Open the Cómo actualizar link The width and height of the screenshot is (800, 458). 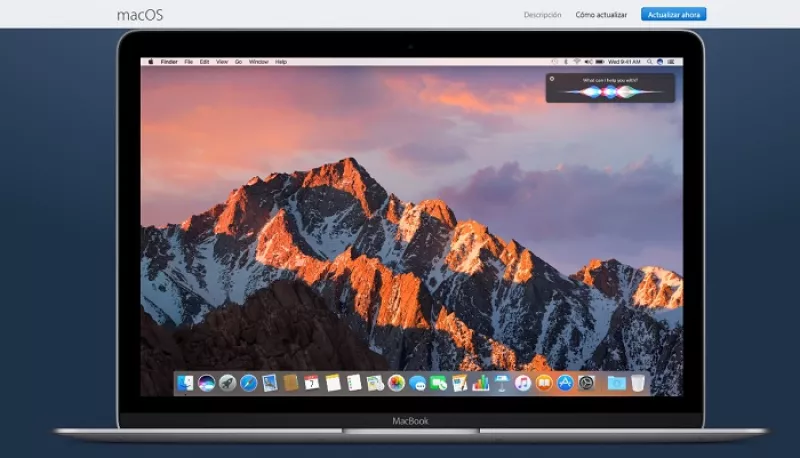coord(601,15)
